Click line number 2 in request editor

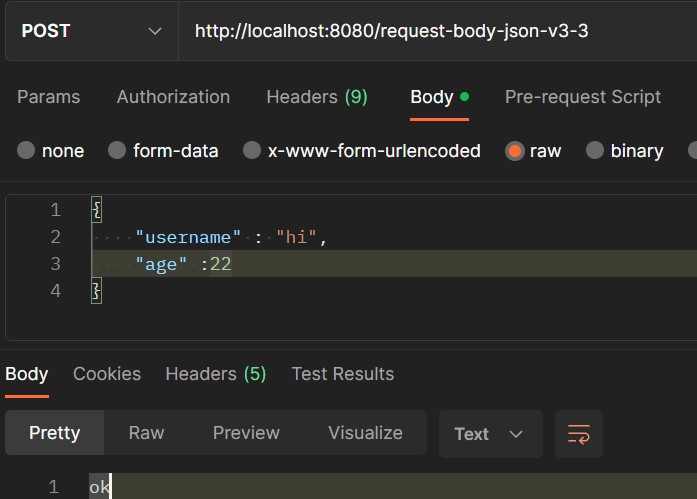pos(56,237)
